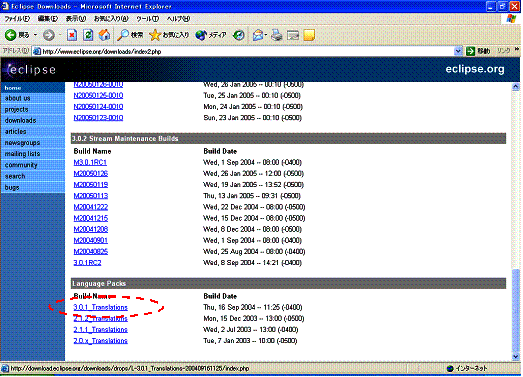This screenshot has width=523, height=377.
Task: Click the Refresh page icon
Action: click(x=88, y=35)
